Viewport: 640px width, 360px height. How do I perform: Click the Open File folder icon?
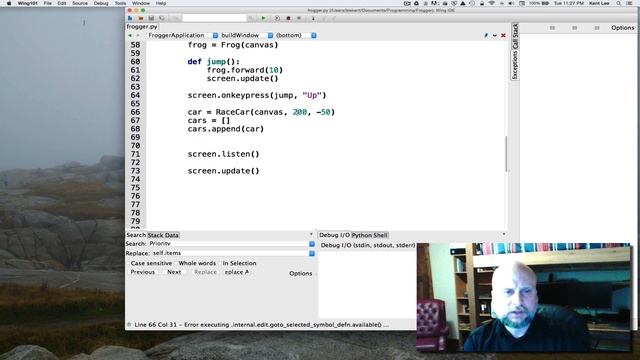click(141, 18)
